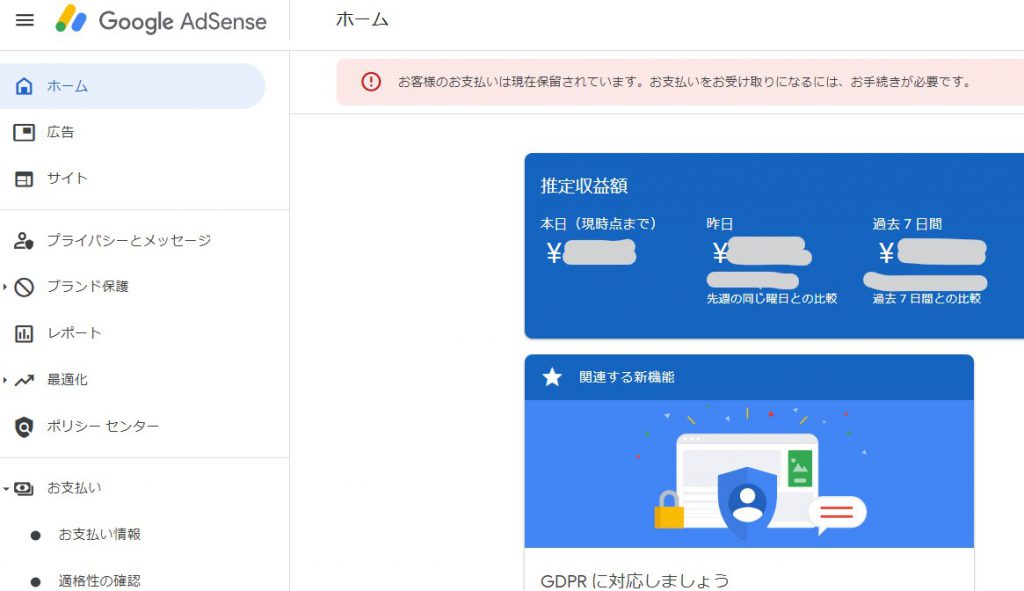The width and height of the screenshot is (1024, 591).
Task: Open the hamburger navigation menu
Action: [24, 21]
